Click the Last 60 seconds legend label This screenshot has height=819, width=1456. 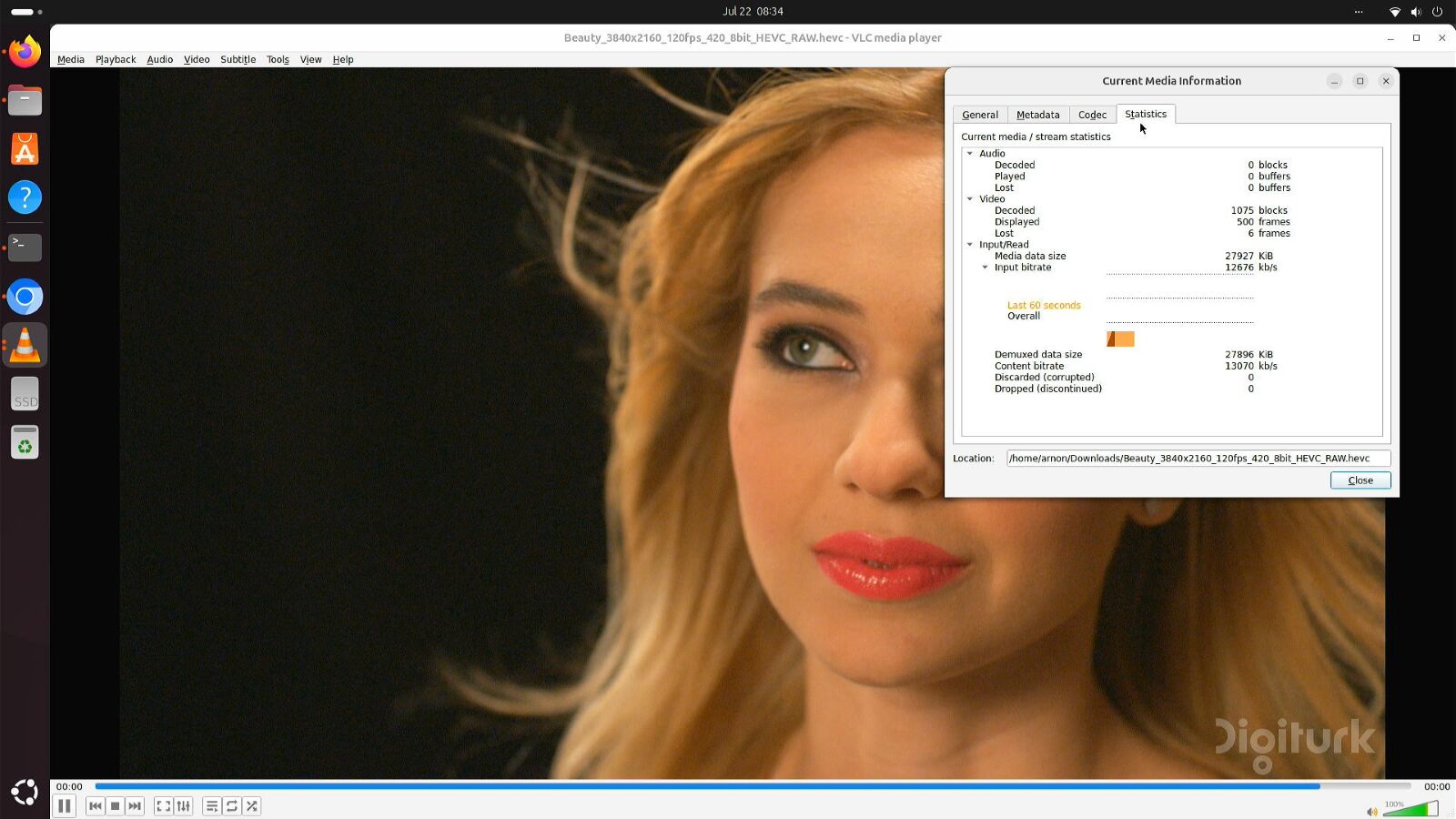(x=1044, y=306)
